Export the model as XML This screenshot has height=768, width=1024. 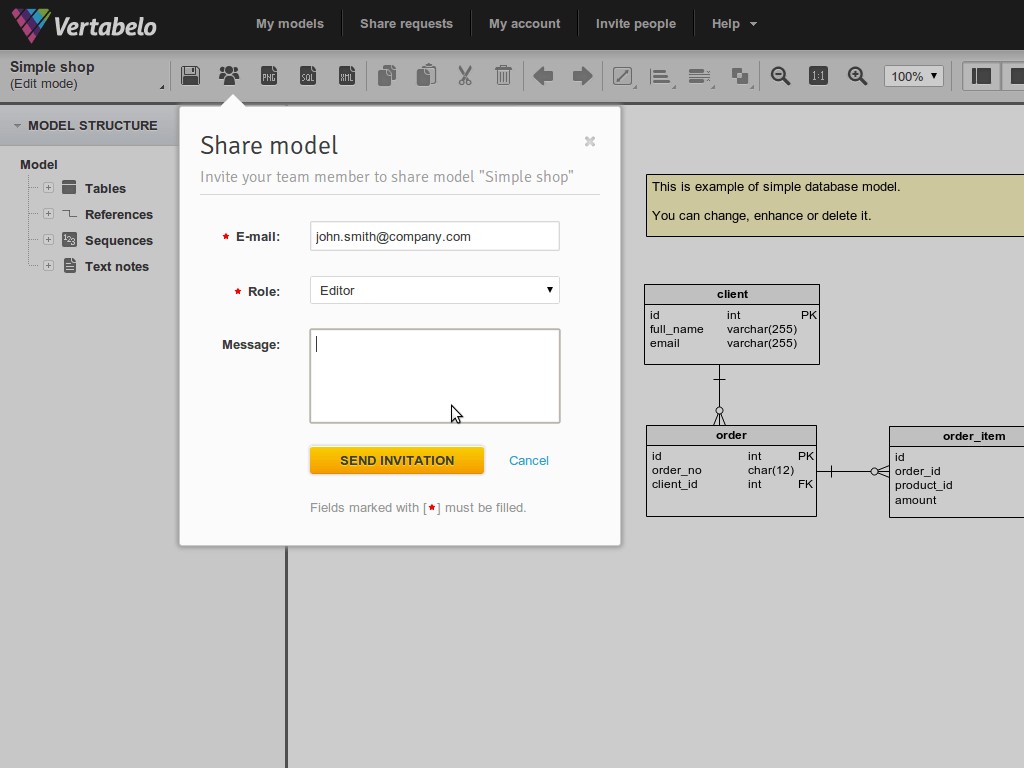pos(347,76)
